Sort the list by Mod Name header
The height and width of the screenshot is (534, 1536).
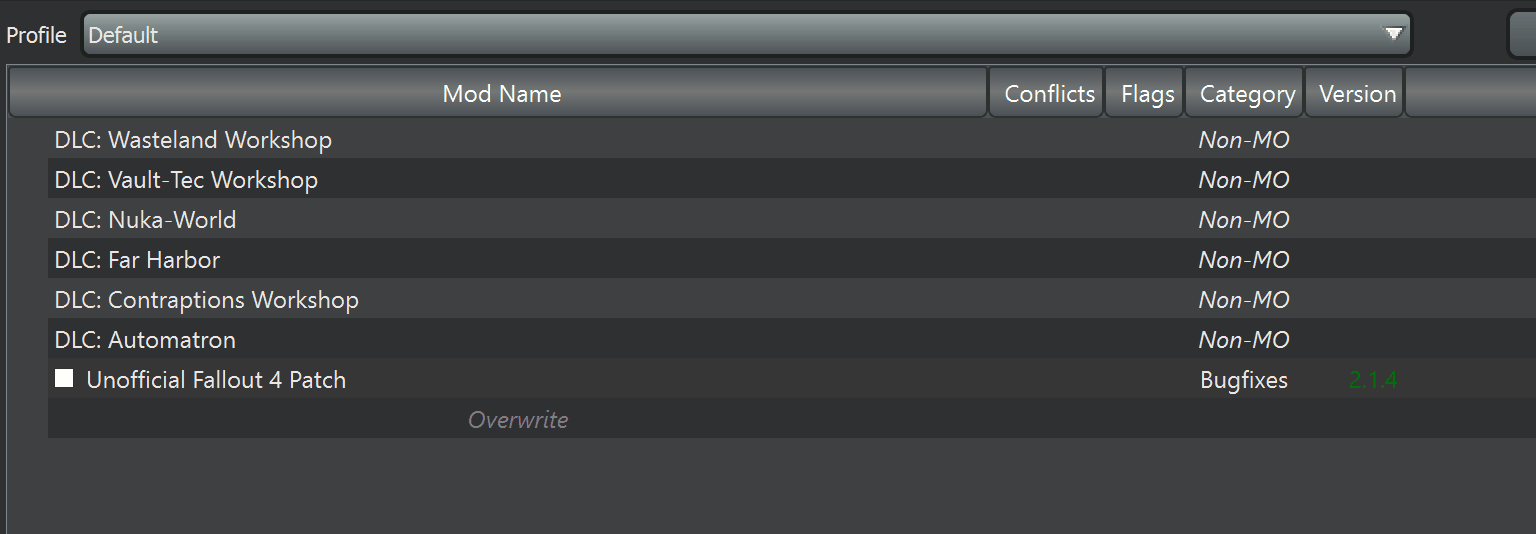click(x=500, y=94)
